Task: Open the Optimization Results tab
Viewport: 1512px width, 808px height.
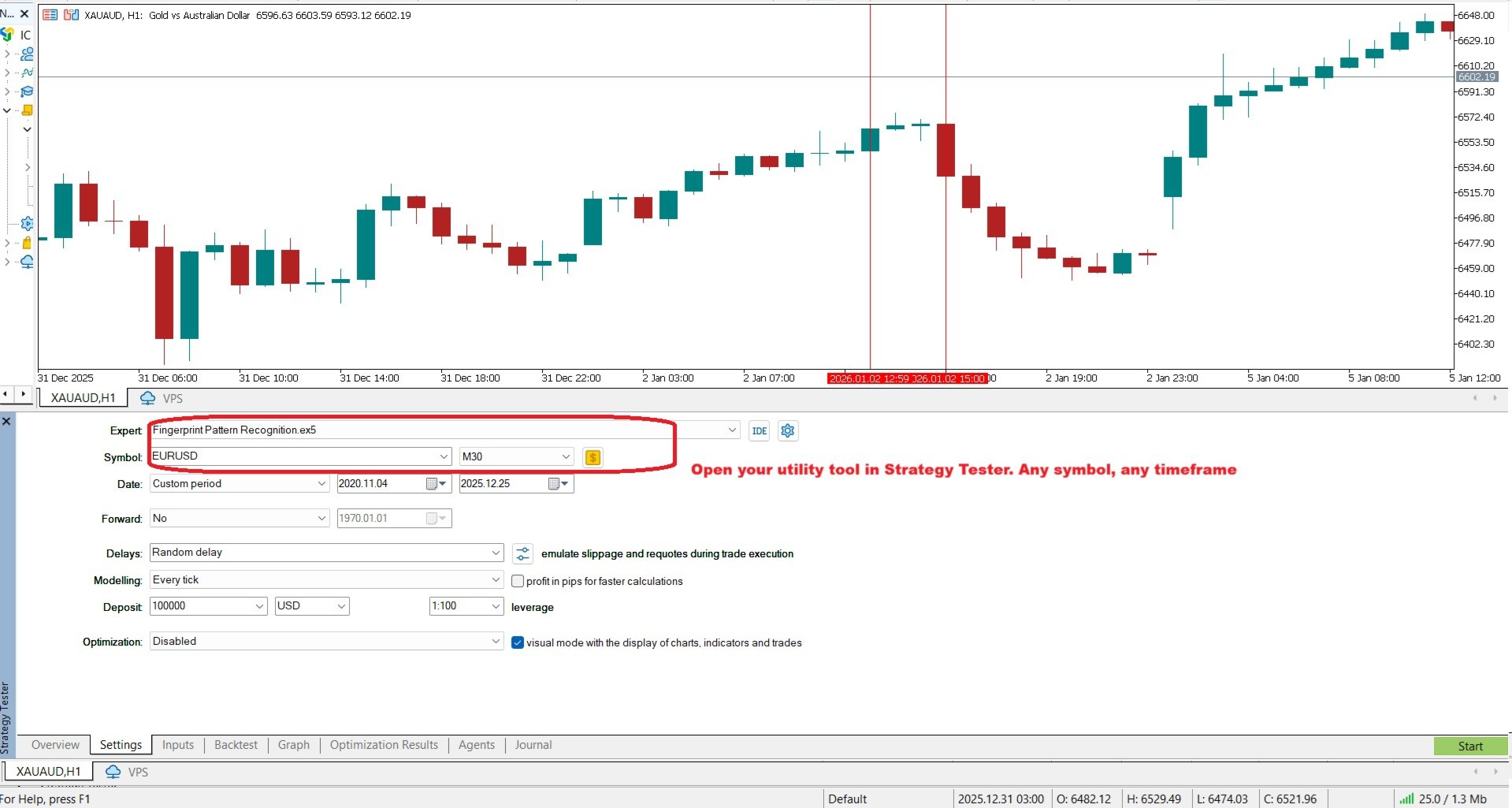Action: [384, 745]
